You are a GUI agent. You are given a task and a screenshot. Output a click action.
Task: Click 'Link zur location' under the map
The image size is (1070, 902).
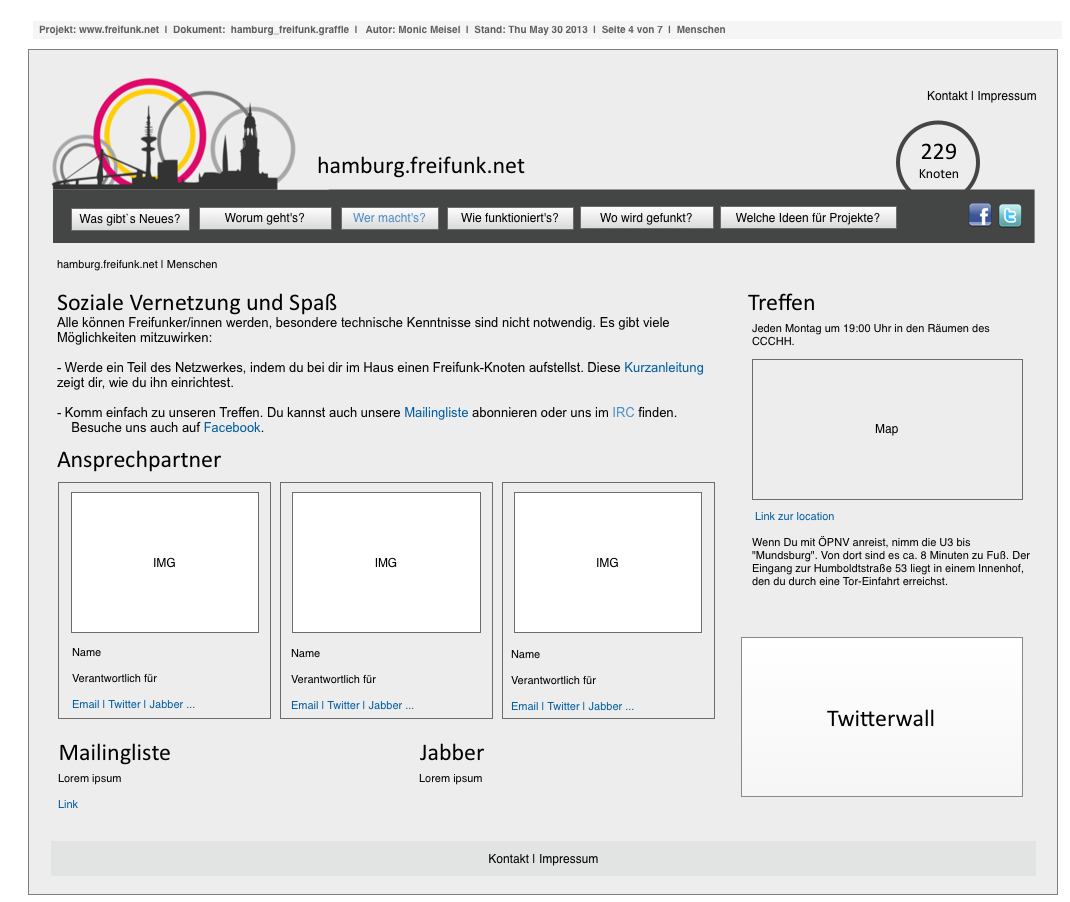click(x=794, y=517)
